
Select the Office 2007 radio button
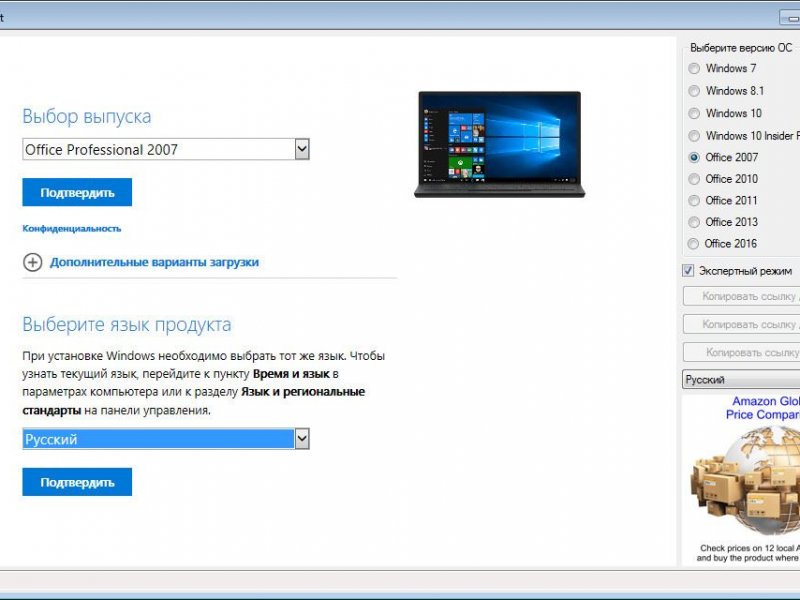pos(694,157)
